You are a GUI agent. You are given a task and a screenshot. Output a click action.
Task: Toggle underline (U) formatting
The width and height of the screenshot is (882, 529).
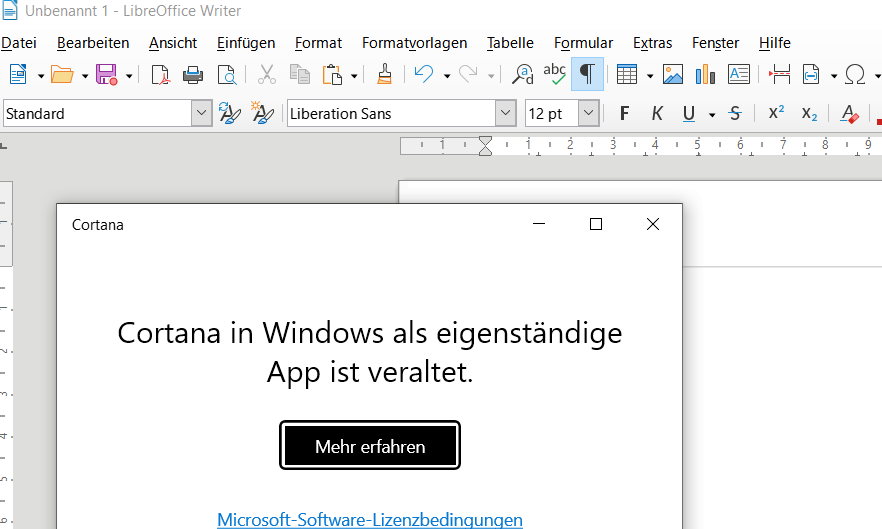(688, 114)
